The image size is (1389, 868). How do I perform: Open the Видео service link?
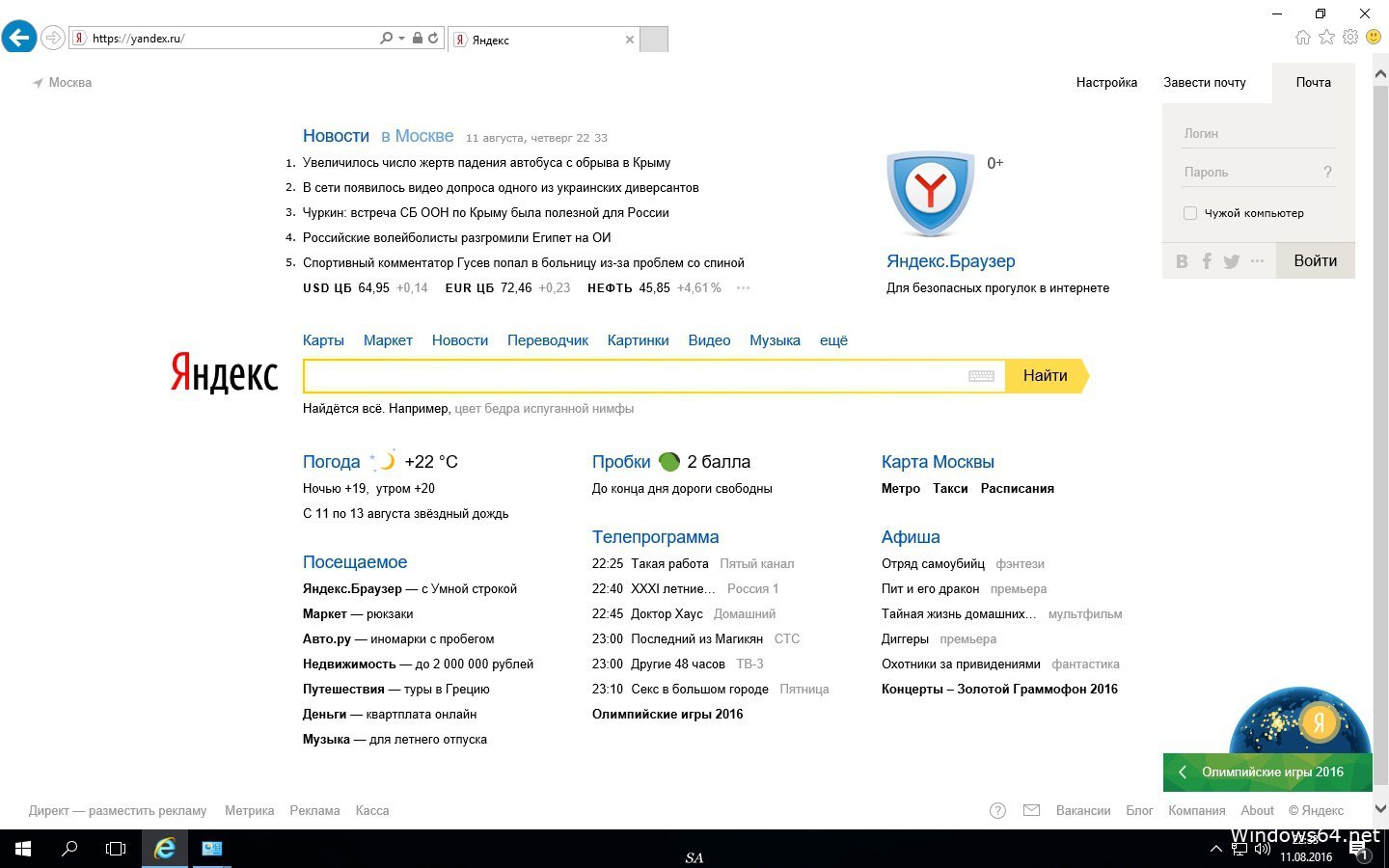tap(709, 340)
